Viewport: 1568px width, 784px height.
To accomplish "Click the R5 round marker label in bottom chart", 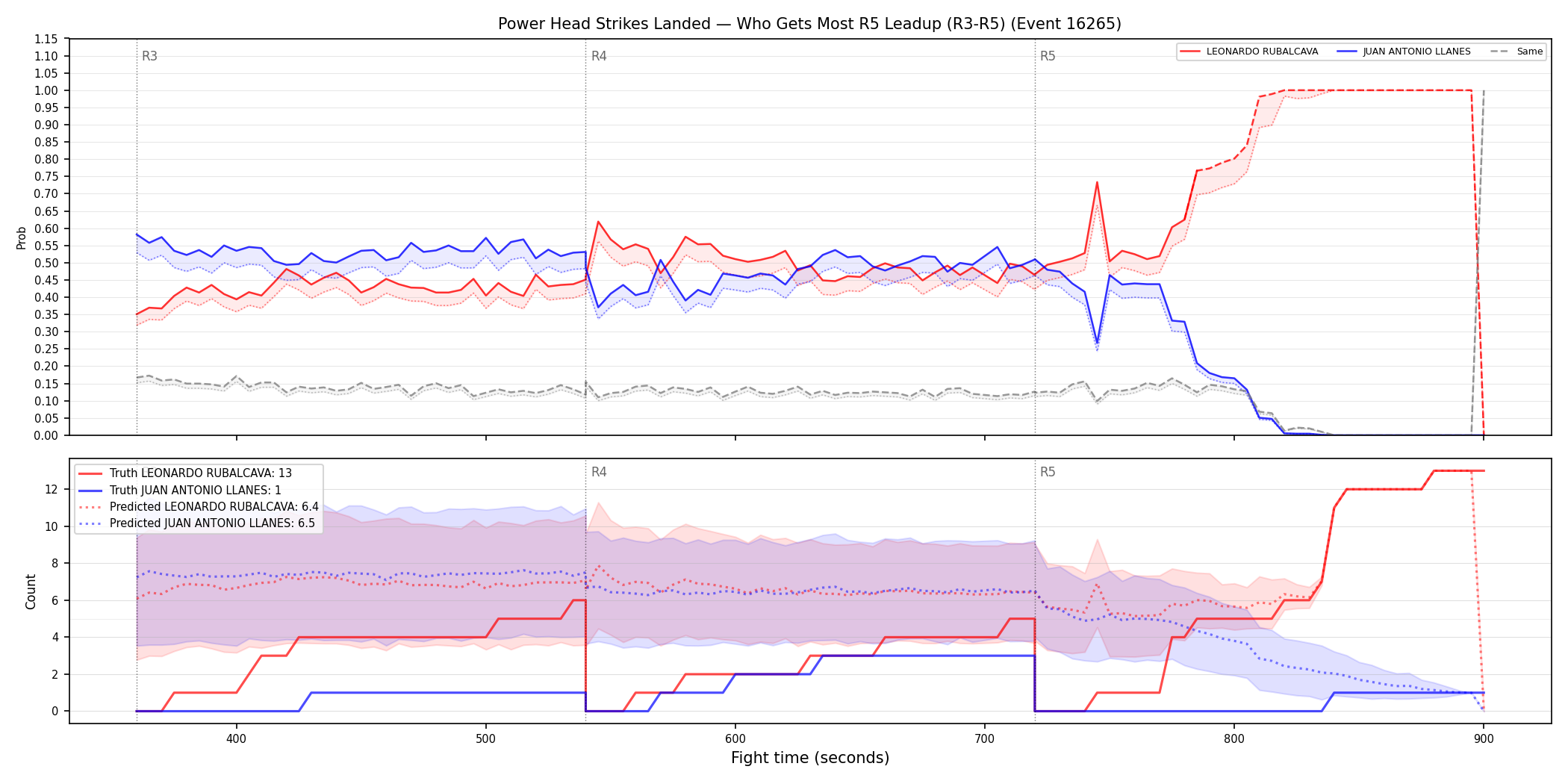I will point(1048,472).
